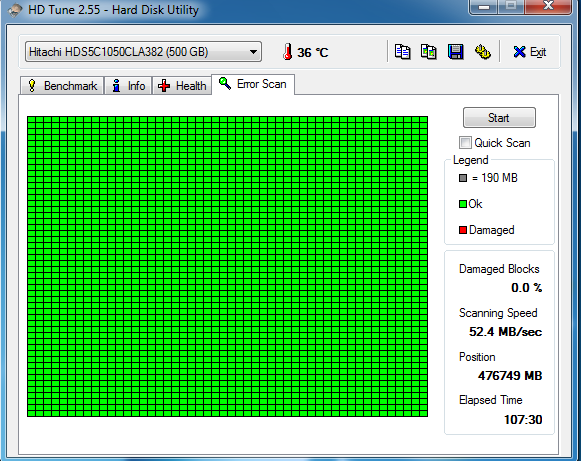Click a green block in scan grid
Screen dimensions: 583x464
click(227, 266)
